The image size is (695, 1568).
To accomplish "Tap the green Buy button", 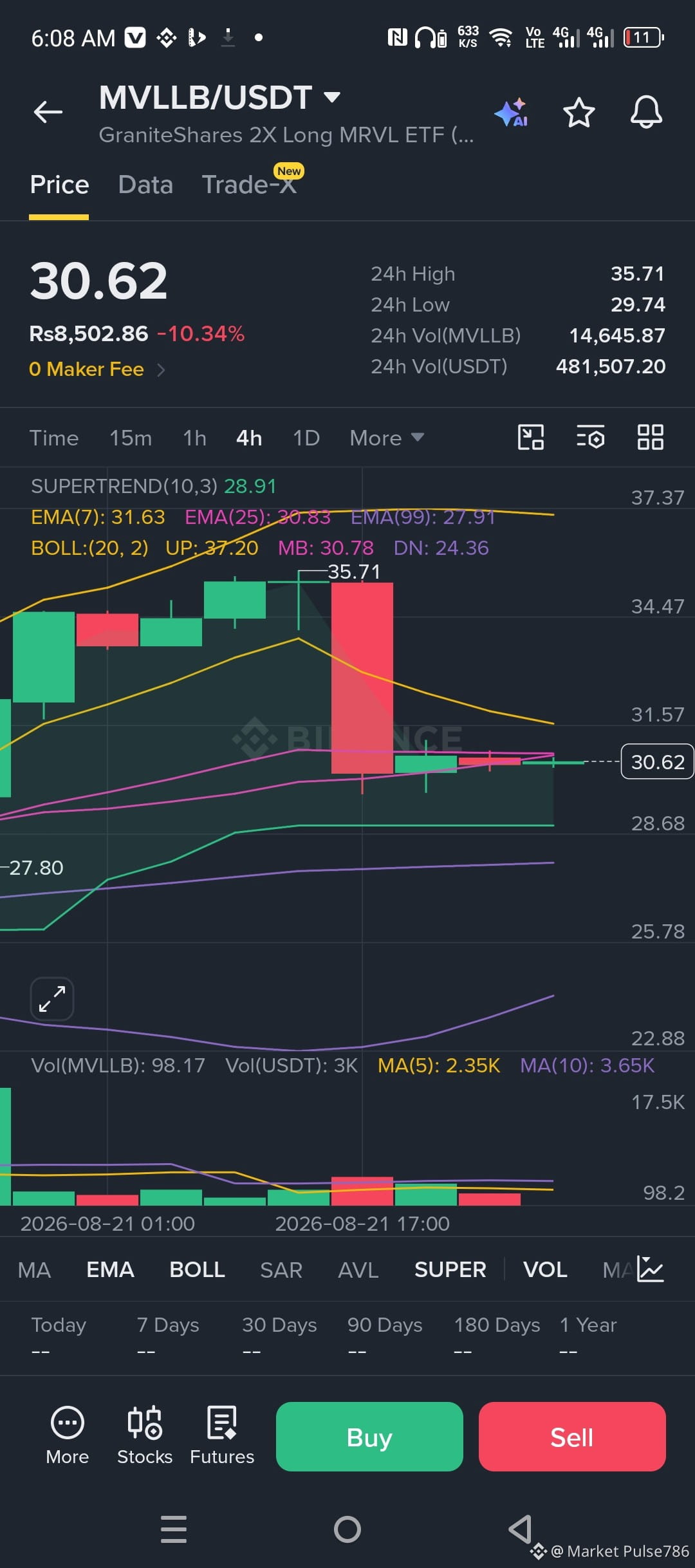I will 369,1437.
